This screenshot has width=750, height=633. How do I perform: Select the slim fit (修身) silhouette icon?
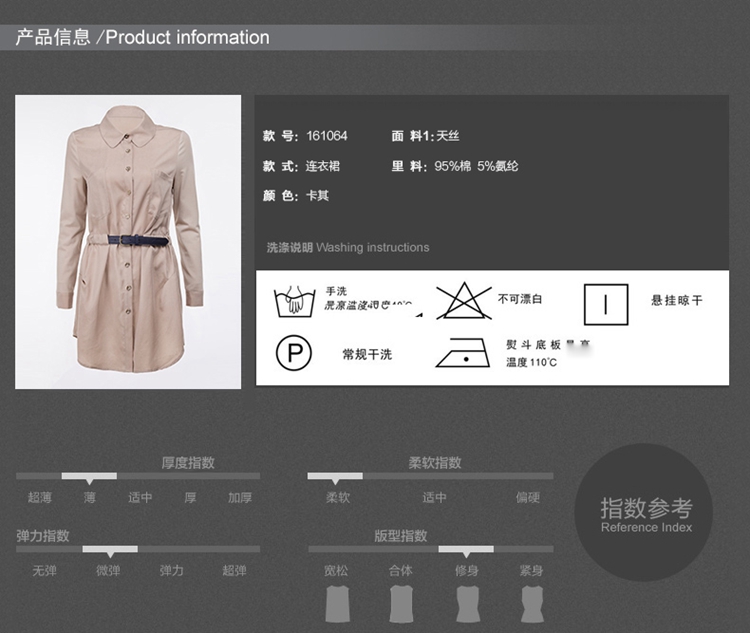(466, 604)
